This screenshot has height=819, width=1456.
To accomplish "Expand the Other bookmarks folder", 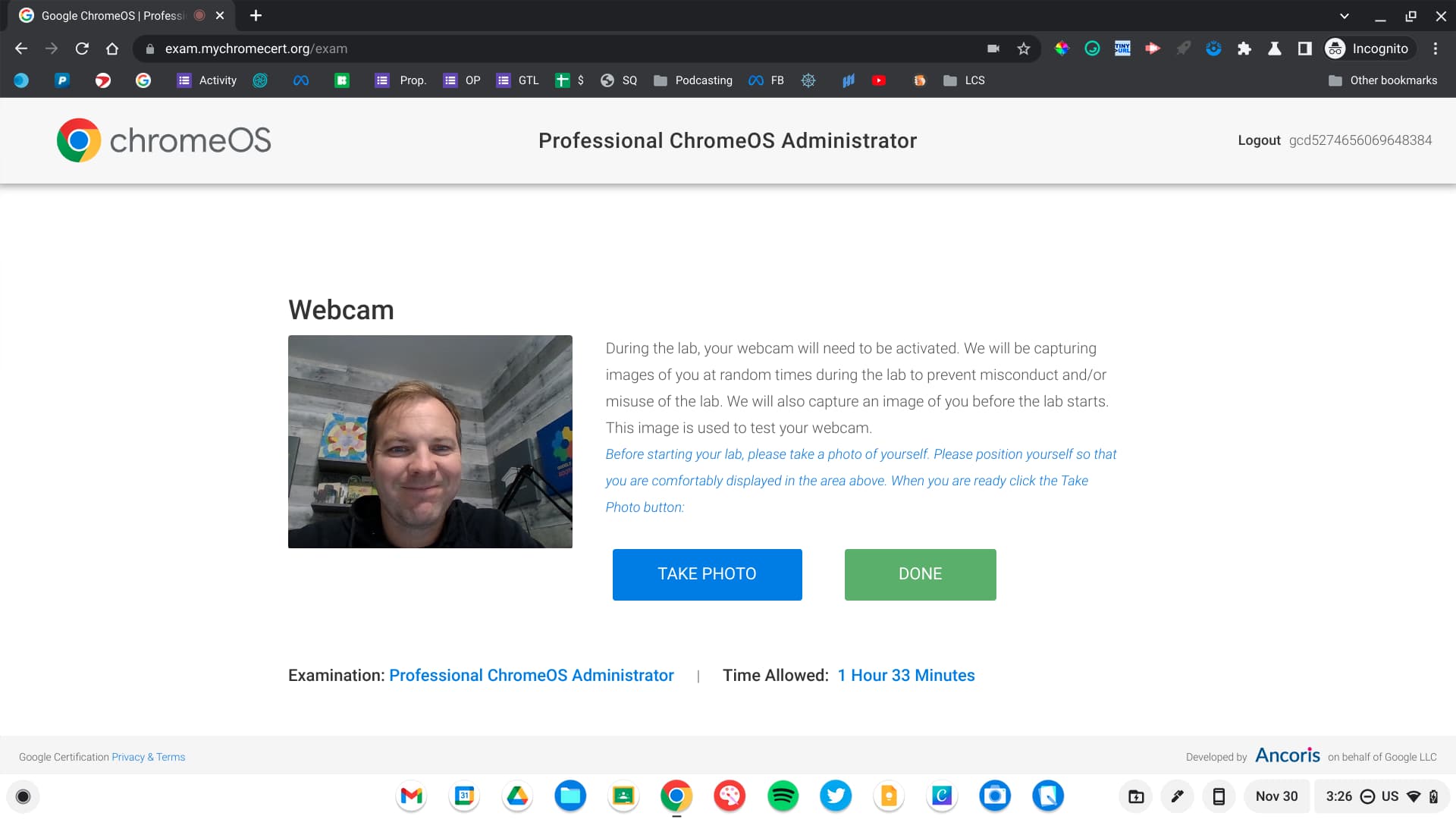I will click(1382, 80).
